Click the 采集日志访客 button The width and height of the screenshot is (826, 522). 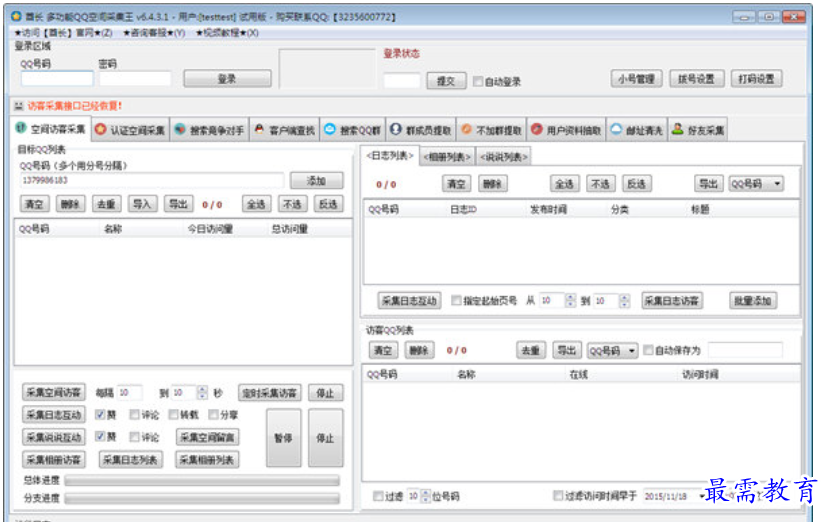672,301
